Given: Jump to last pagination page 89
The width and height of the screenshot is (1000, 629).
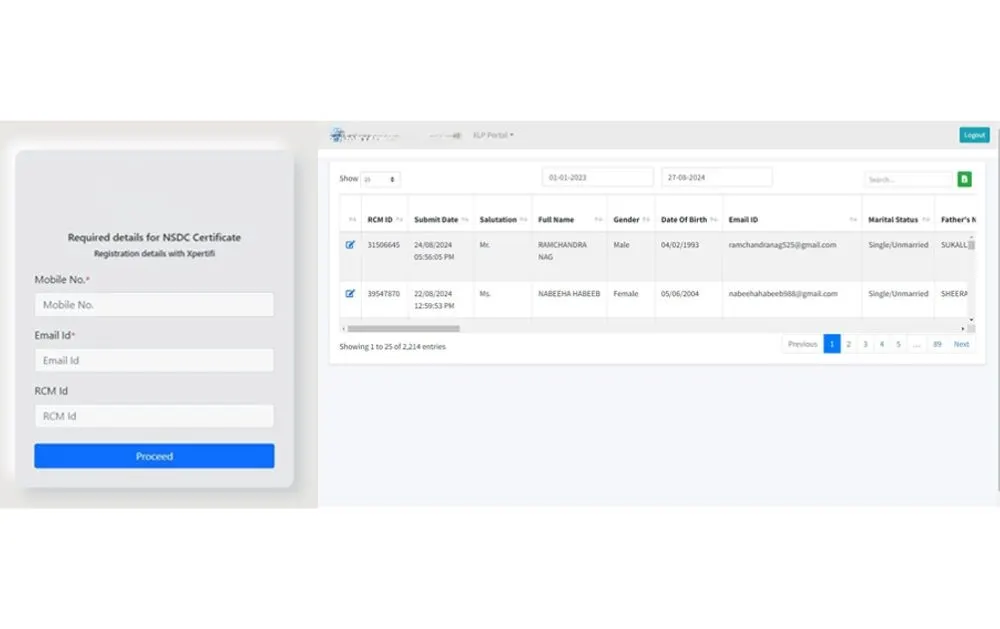Looking at the screenshot, I should click(x=937, y=344).
